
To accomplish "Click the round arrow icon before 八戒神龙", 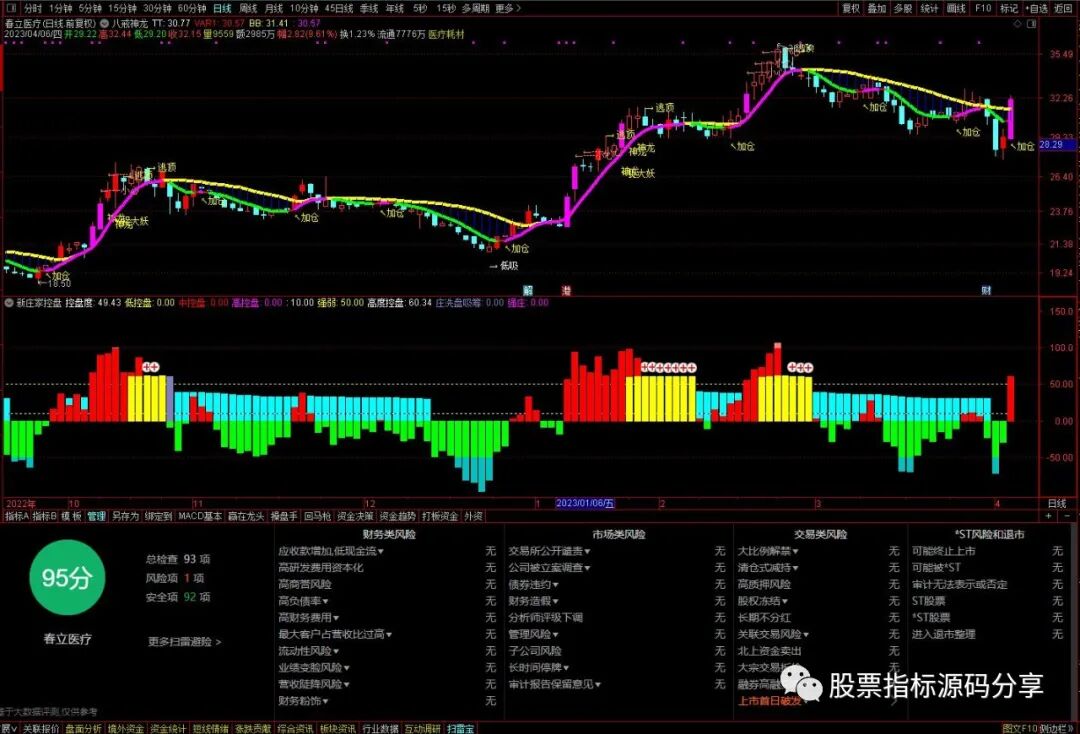I will [x=105, y=23].
